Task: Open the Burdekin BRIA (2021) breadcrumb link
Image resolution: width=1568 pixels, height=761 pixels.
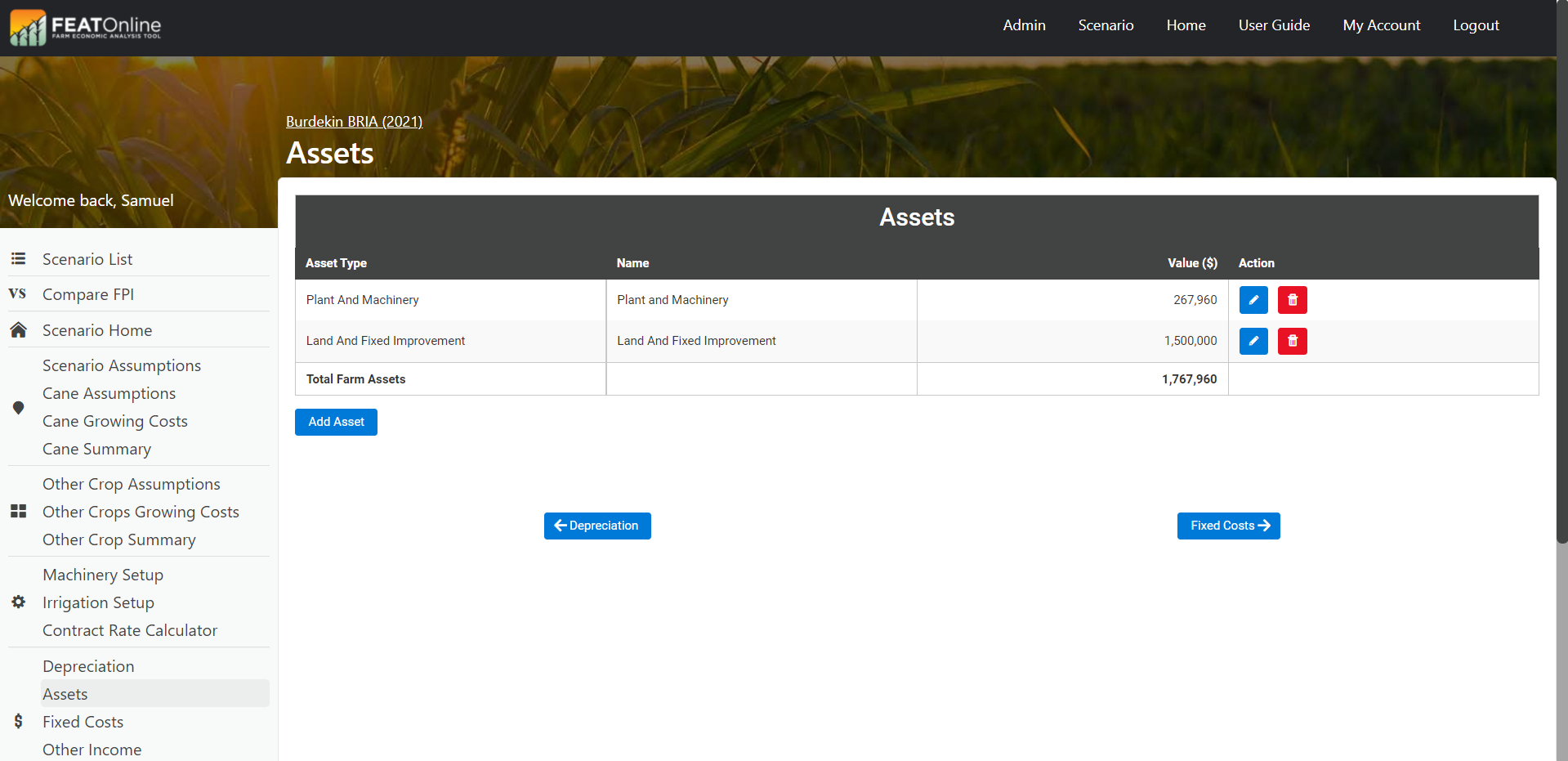Action: (354, 122)
